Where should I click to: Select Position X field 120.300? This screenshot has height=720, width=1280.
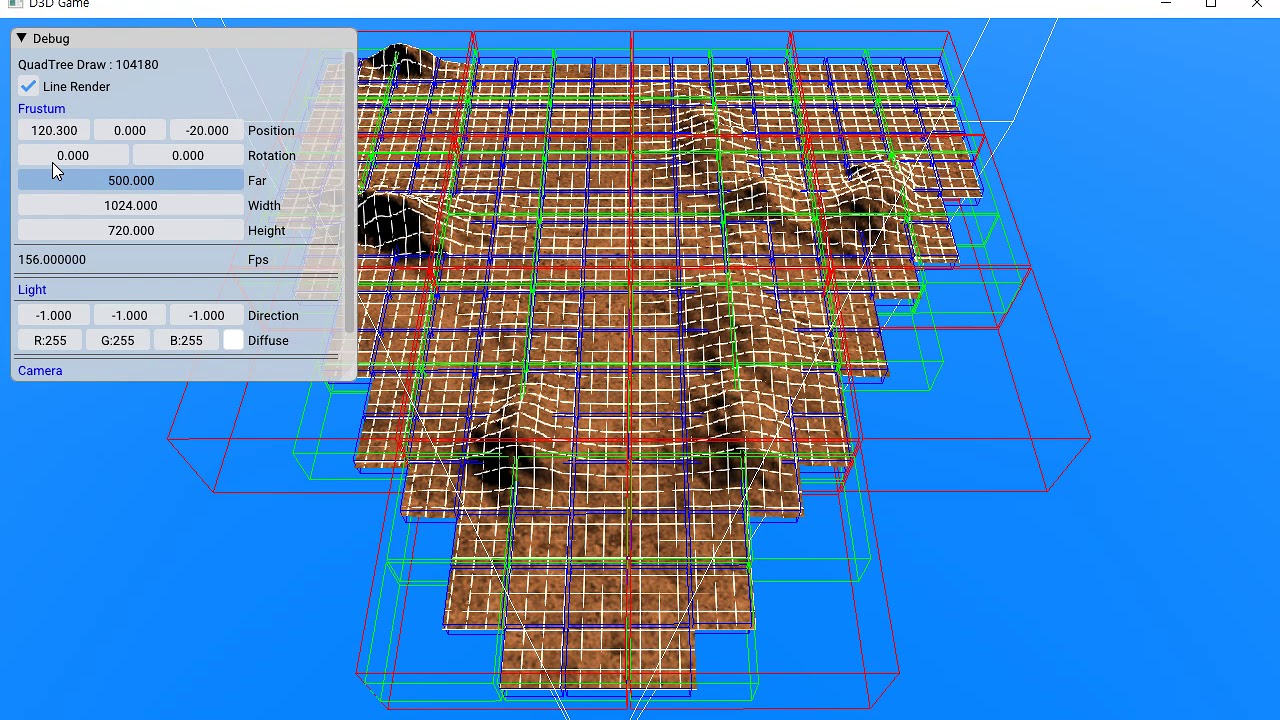54,131
